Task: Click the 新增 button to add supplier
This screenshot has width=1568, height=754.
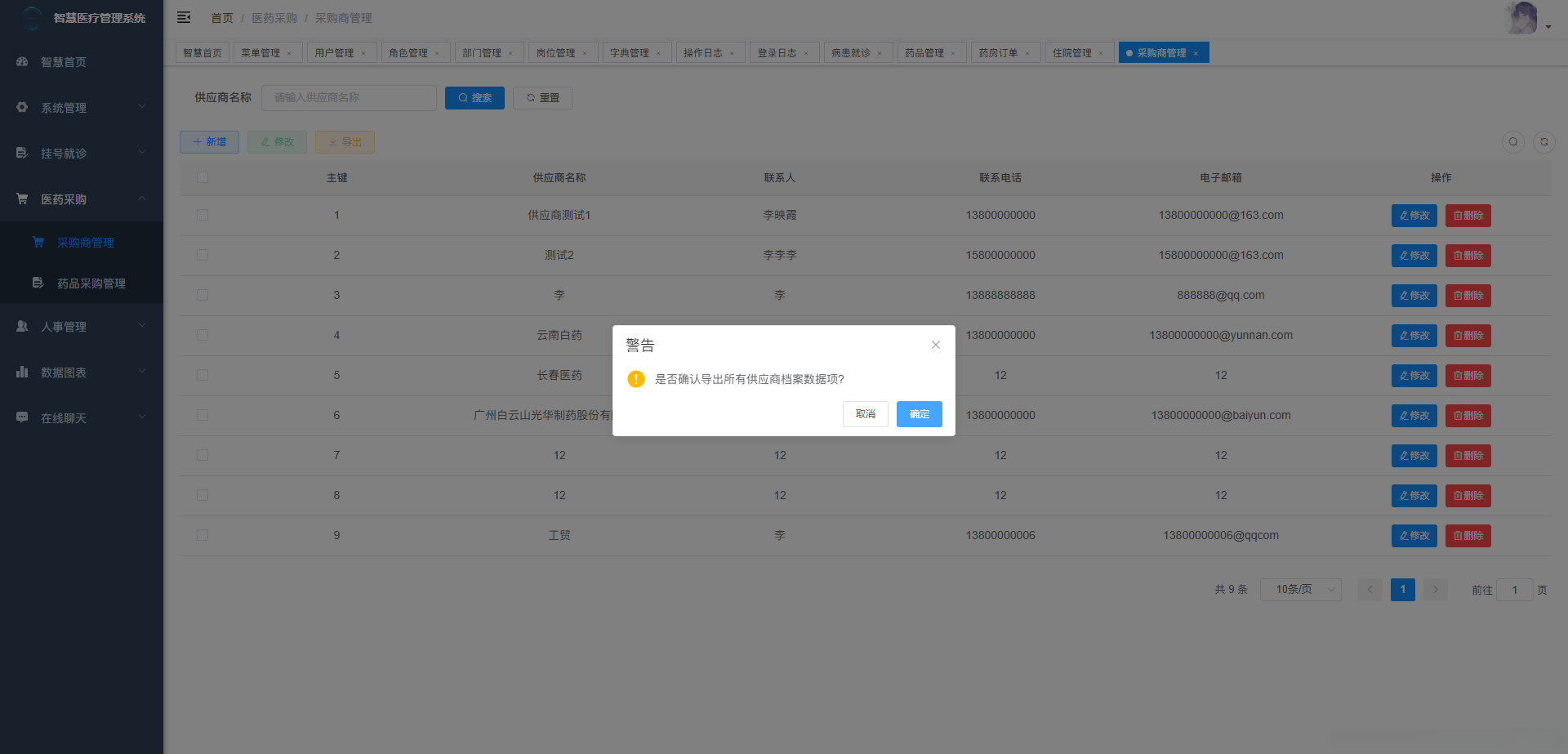Action: [209, 141]
